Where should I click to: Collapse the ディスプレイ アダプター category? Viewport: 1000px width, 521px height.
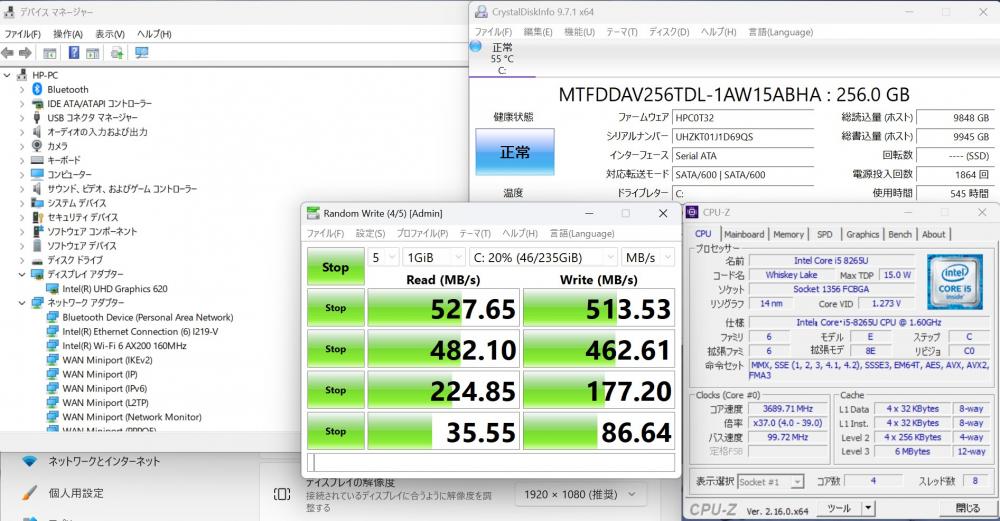click(22, 274)
